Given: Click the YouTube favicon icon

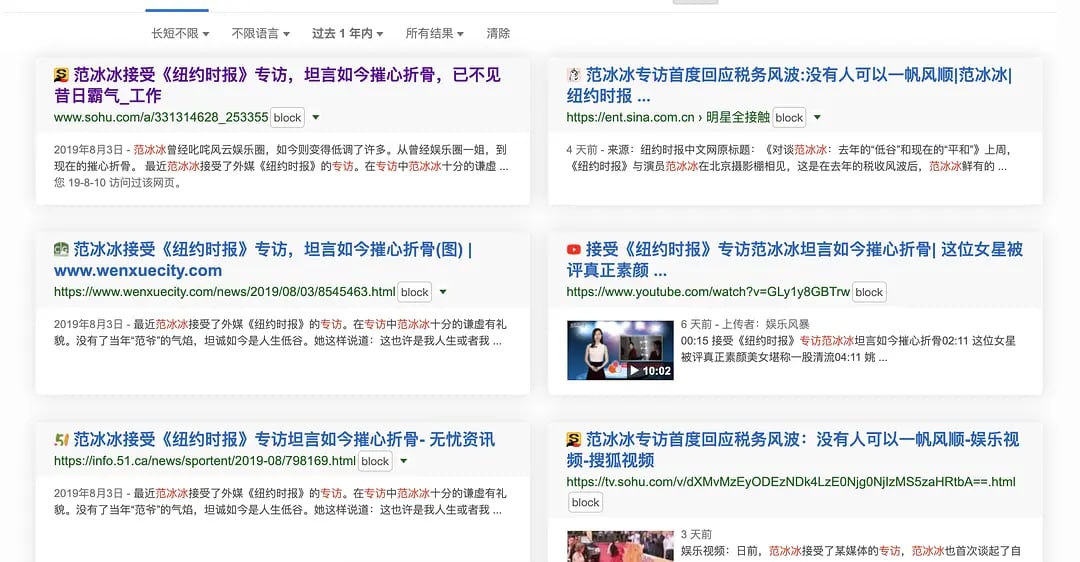Looking at the screenshot, I should (x=574, y=249).
